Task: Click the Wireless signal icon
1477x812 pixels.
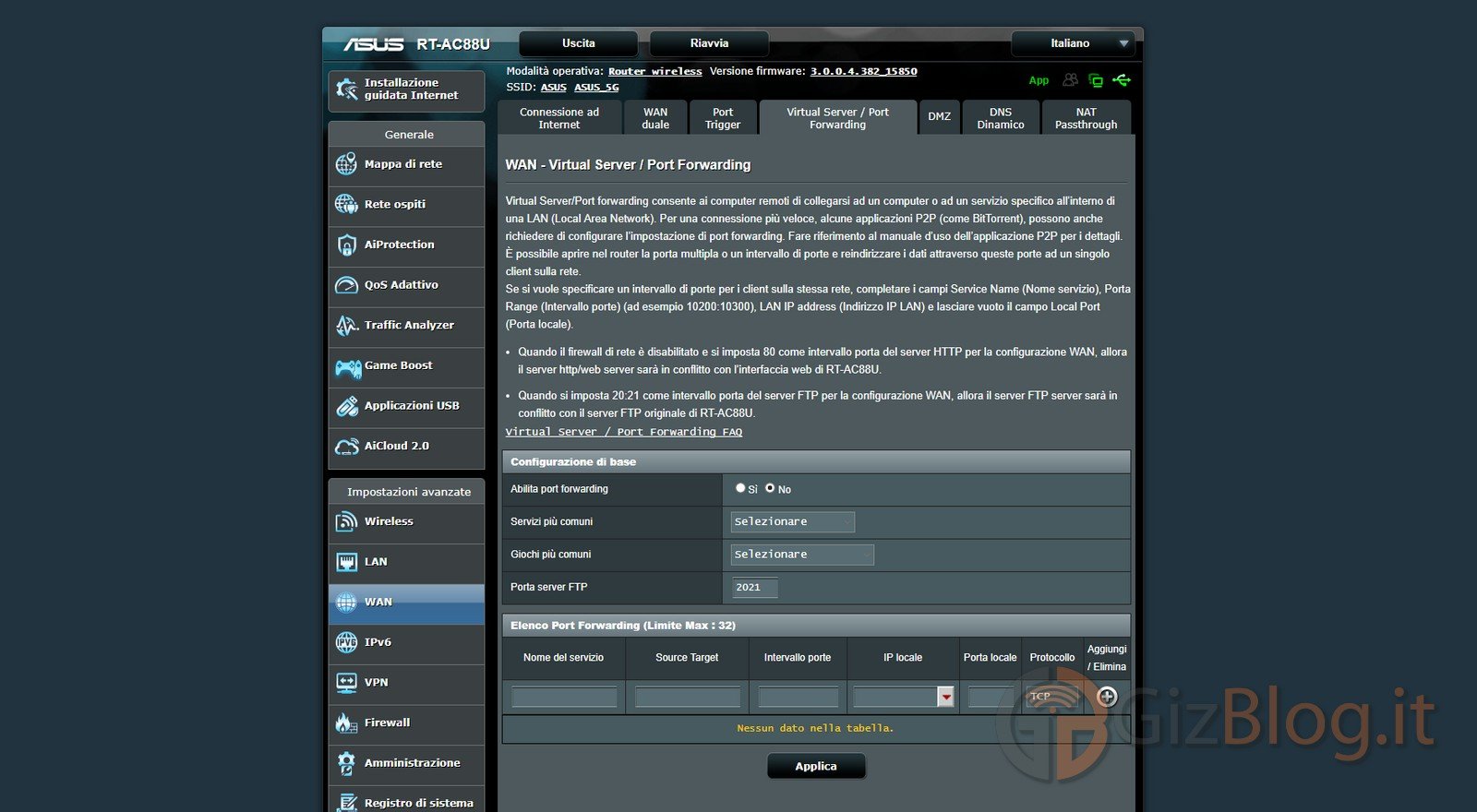Action: point(346,521)
